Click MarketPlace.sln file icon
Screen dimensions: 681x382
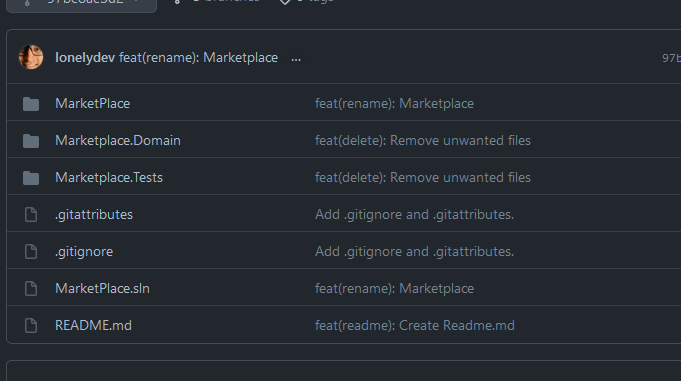pyautogui.click(x=31, y=288)
